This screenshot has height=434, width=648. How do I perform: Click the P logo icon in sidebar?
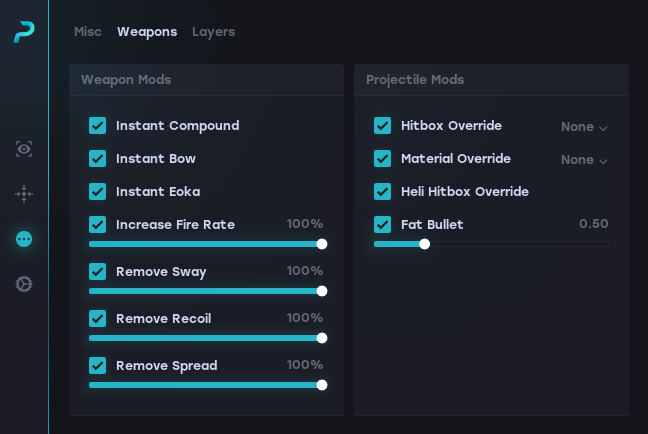(x=24, y=32)
